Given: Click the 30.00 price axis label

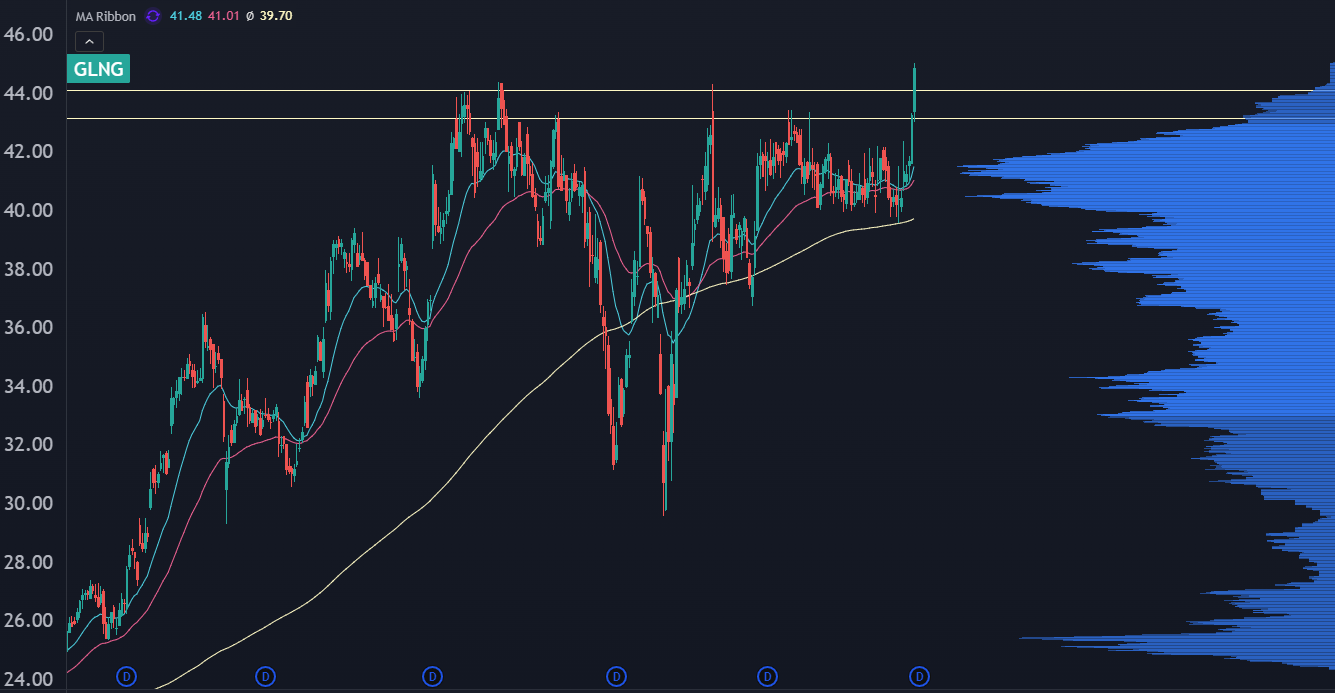Looking at the screenshot, I should [28, 503].
